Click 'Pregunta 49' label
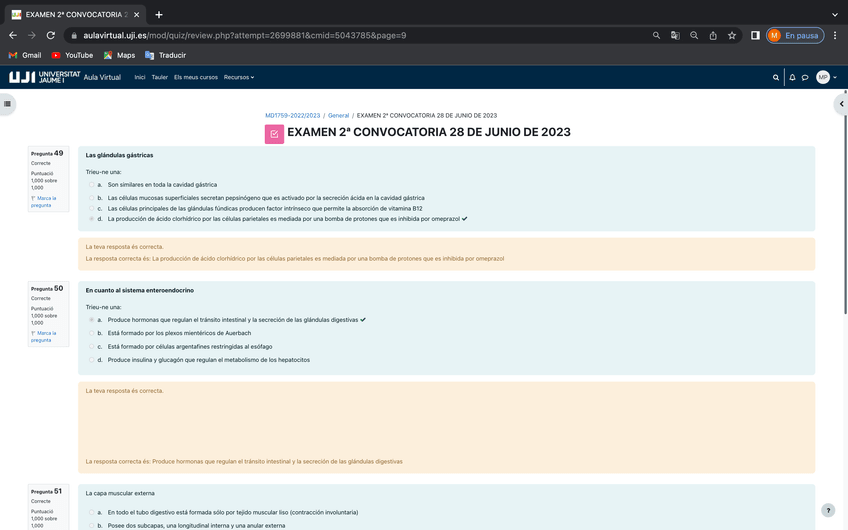 click(47, 153)
